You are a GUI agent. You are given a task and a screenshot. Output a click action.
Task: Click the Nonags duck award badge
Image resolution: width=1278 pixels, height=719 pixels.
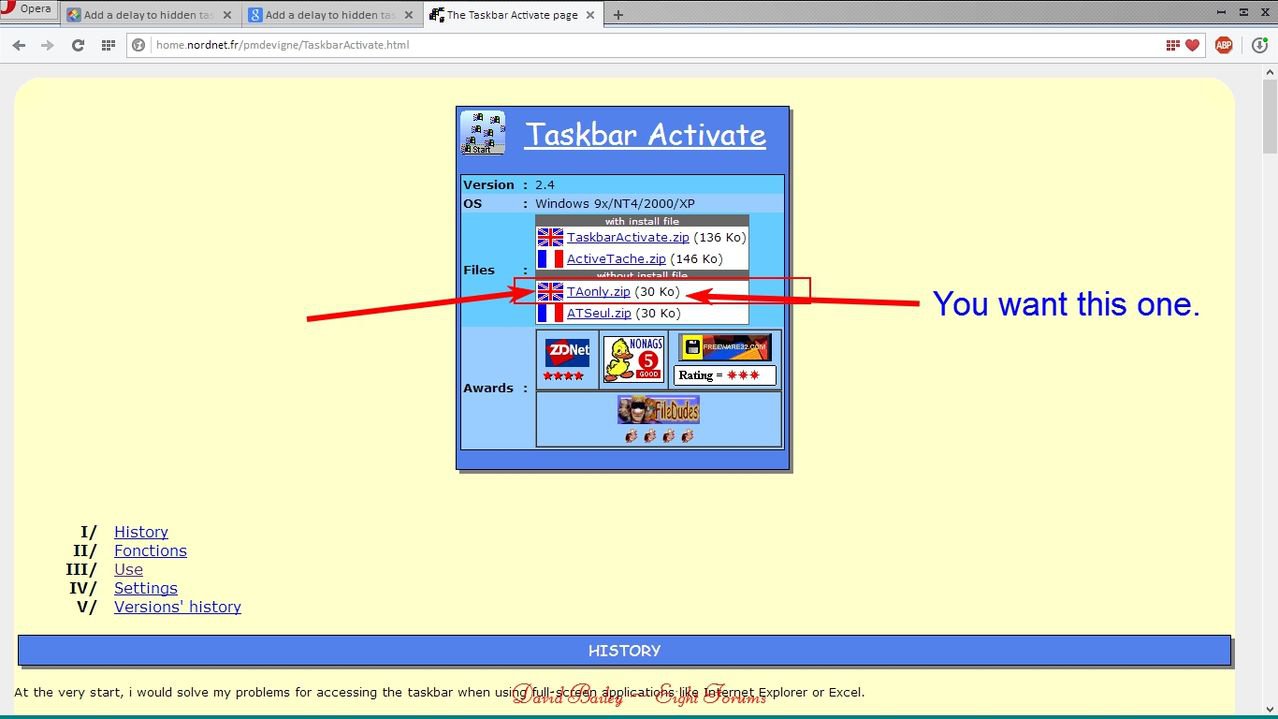(x=634, y=359)
